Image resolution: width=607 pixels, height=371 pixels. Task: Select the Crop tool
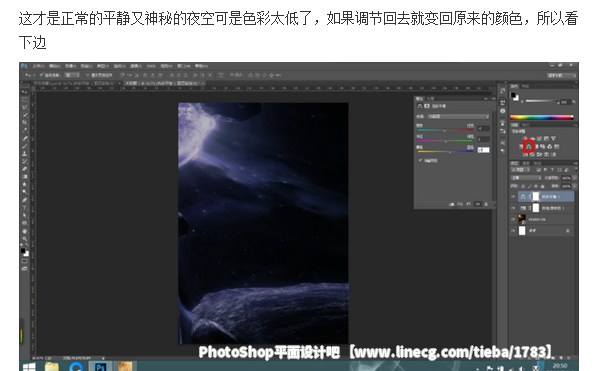[x=25, y=122]
